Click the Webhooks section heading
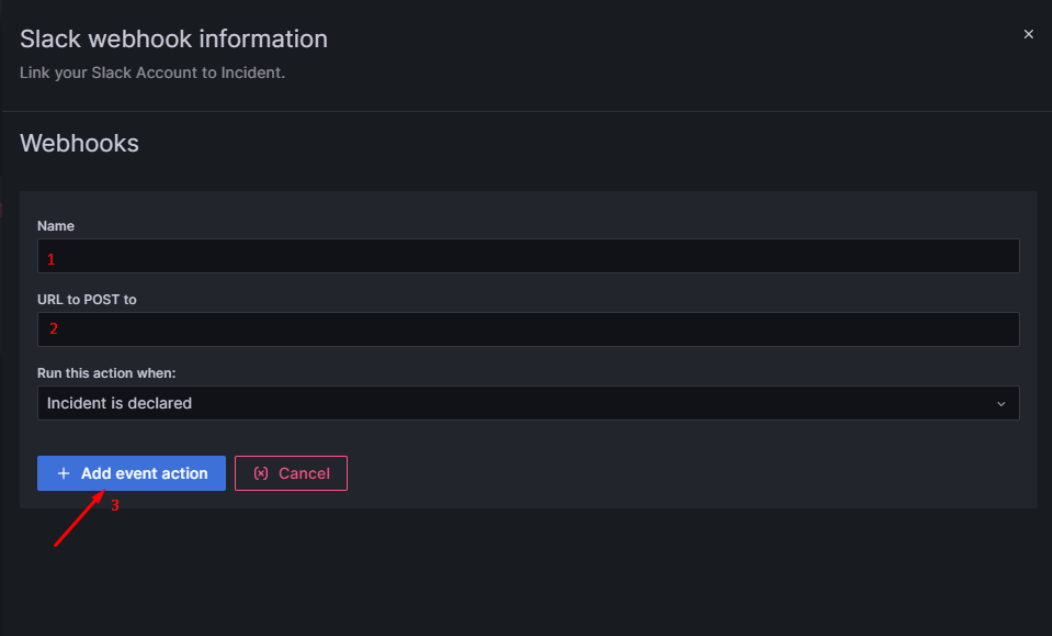1052x636 pixels. coord(79,143)
